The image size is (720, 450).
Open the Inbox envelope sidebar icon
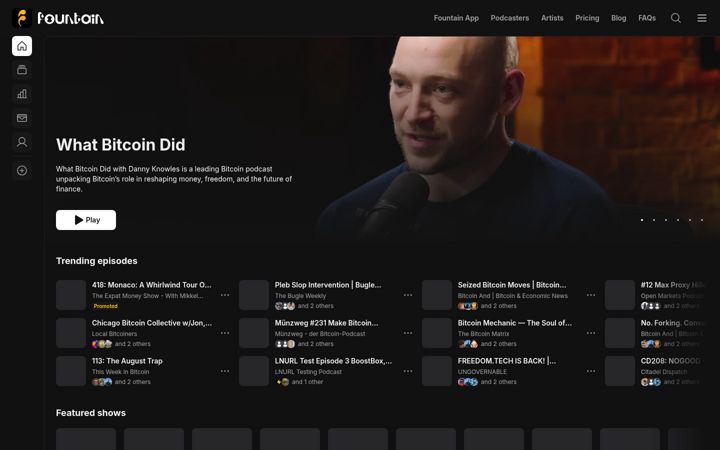pos(22,118)
